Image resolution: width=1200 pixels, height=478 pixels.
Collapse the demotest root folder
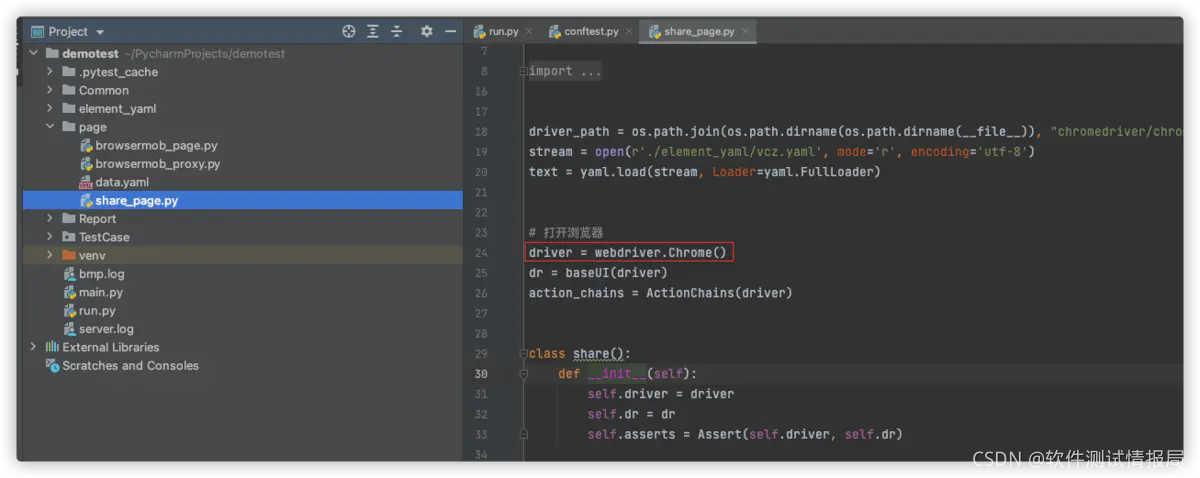(x=34, y=54)
